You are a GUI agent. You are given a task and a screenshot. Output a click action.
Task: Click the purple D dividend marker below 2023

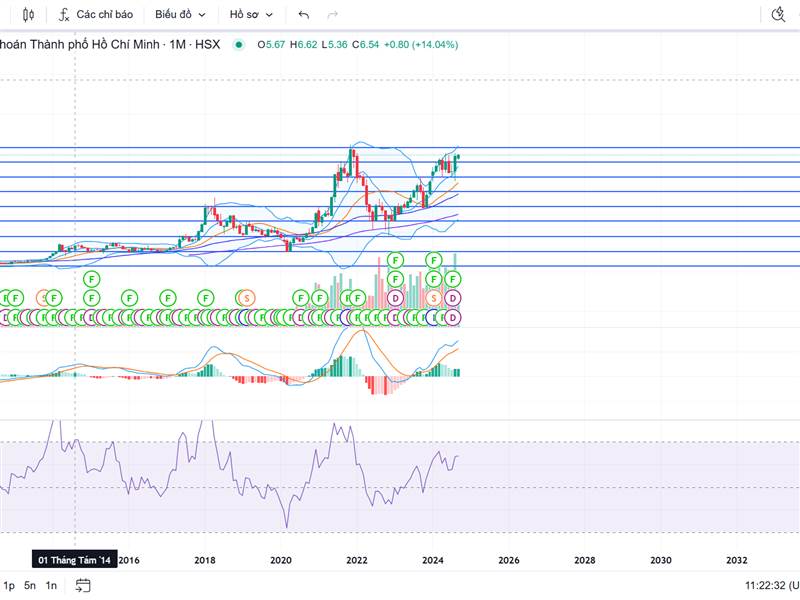pos(395,298)
